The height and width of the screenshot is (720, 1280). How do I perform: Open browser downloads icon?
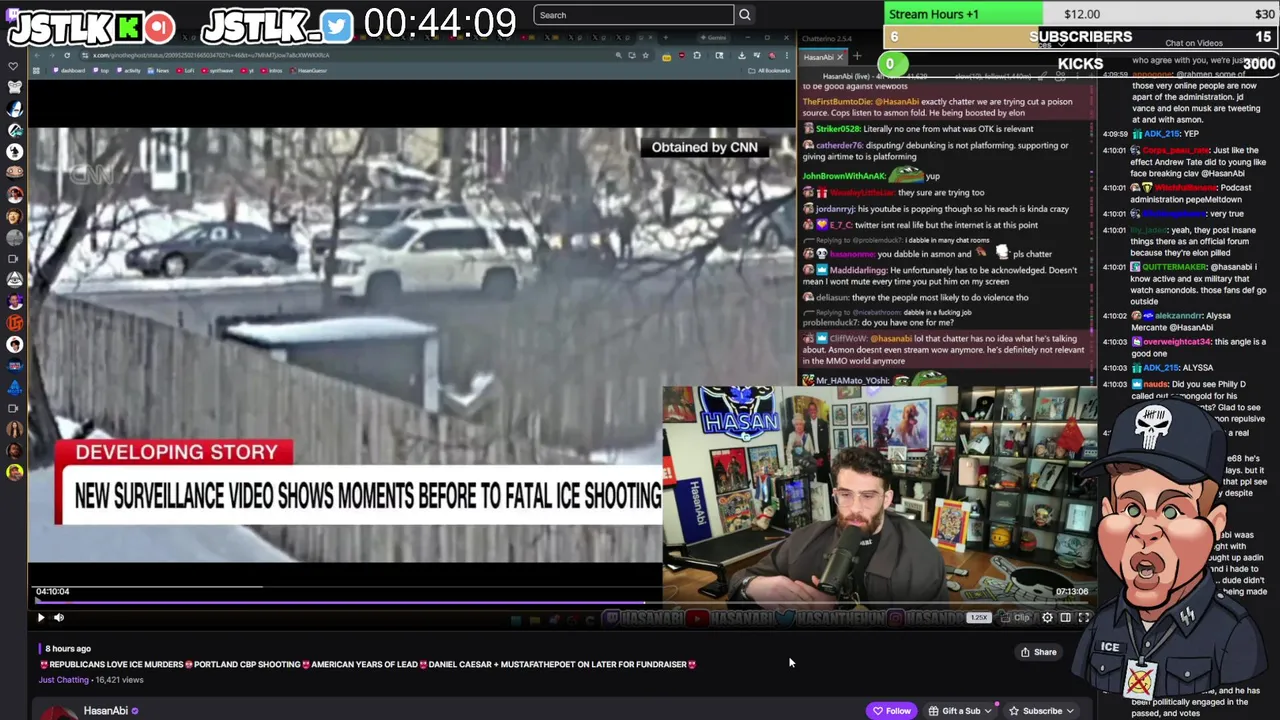[x=742, y=55]
